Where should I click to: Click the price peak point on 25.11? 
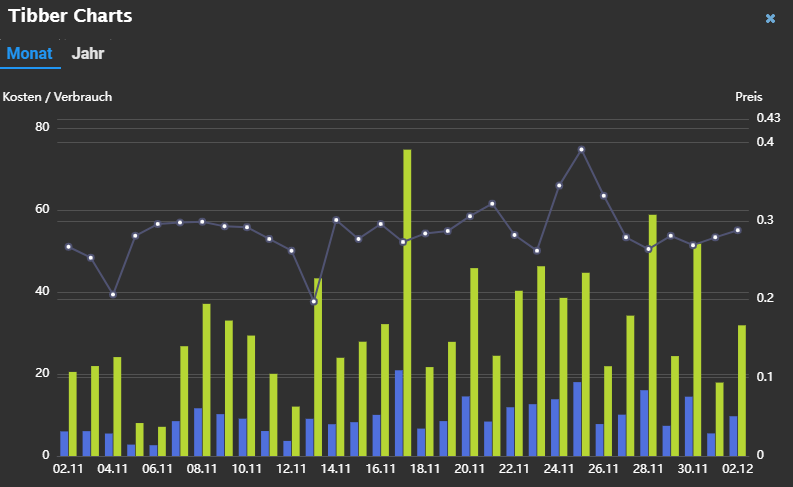click(x=582, y=150)
